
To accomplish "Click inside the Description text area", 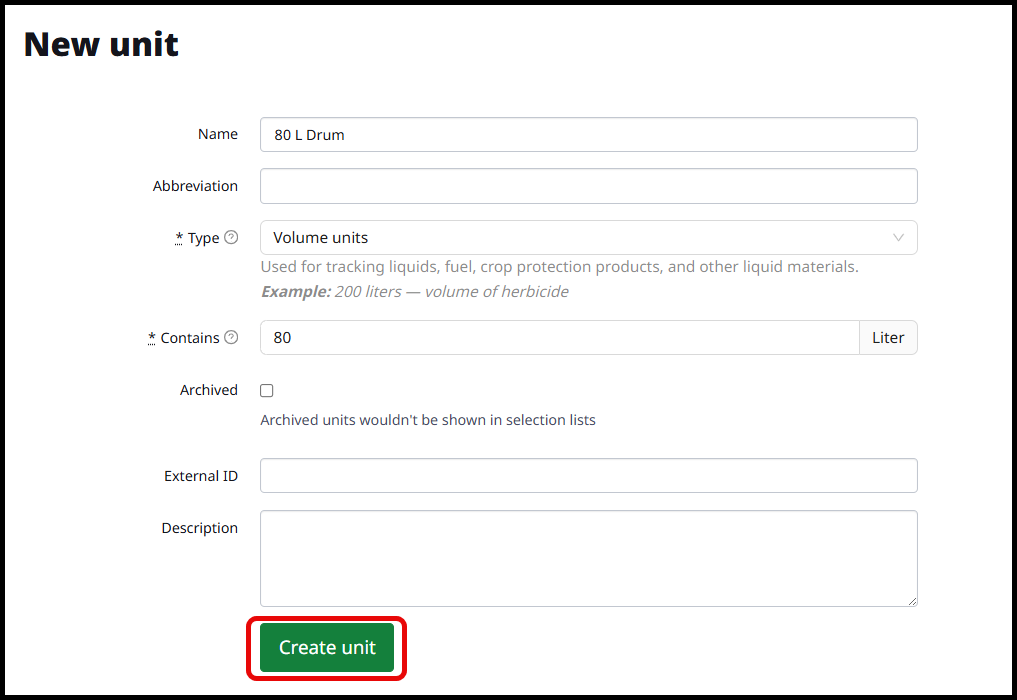I will 588,558.
